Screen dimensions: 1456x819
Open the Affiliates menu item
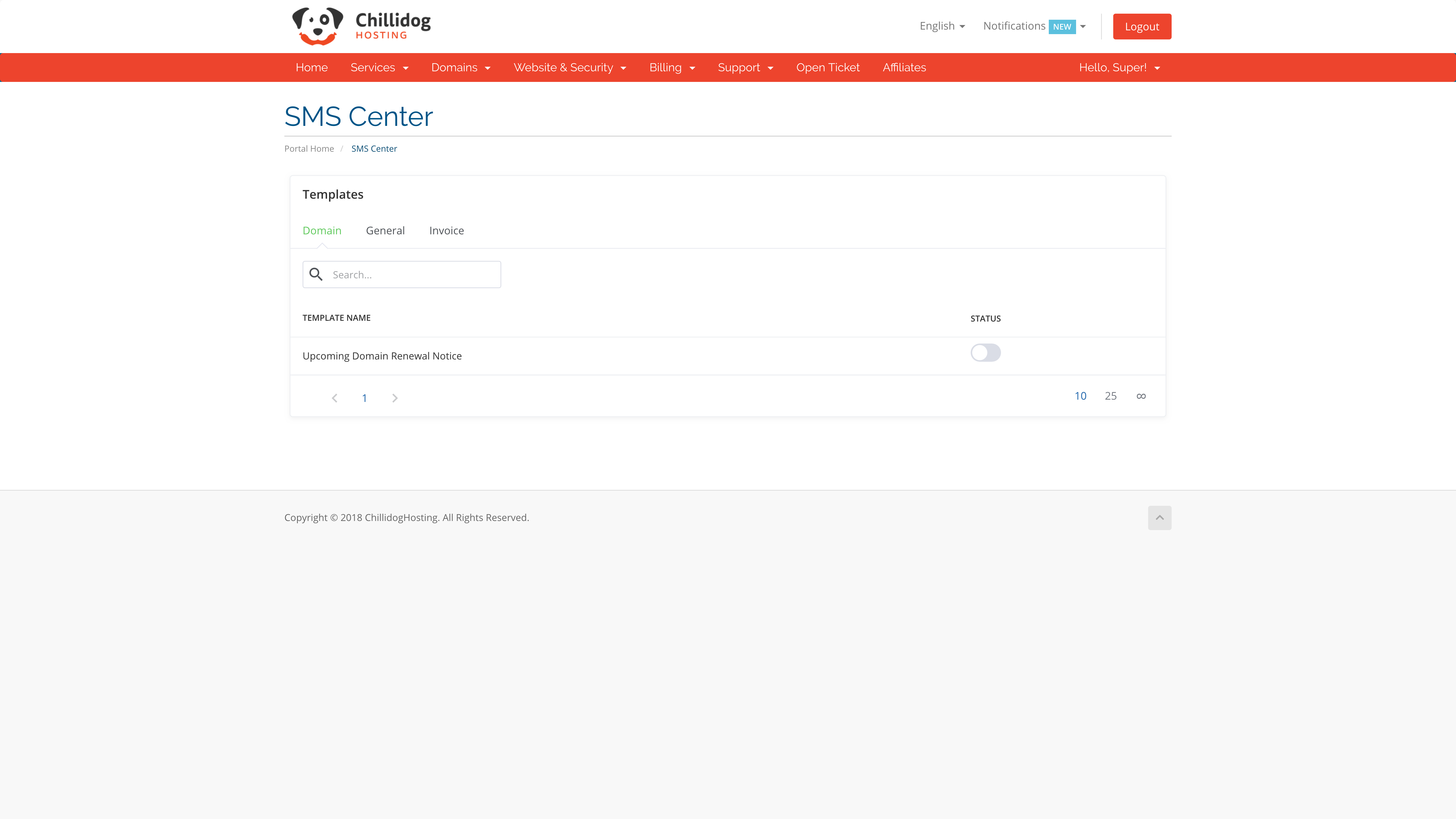pos(904,67)
